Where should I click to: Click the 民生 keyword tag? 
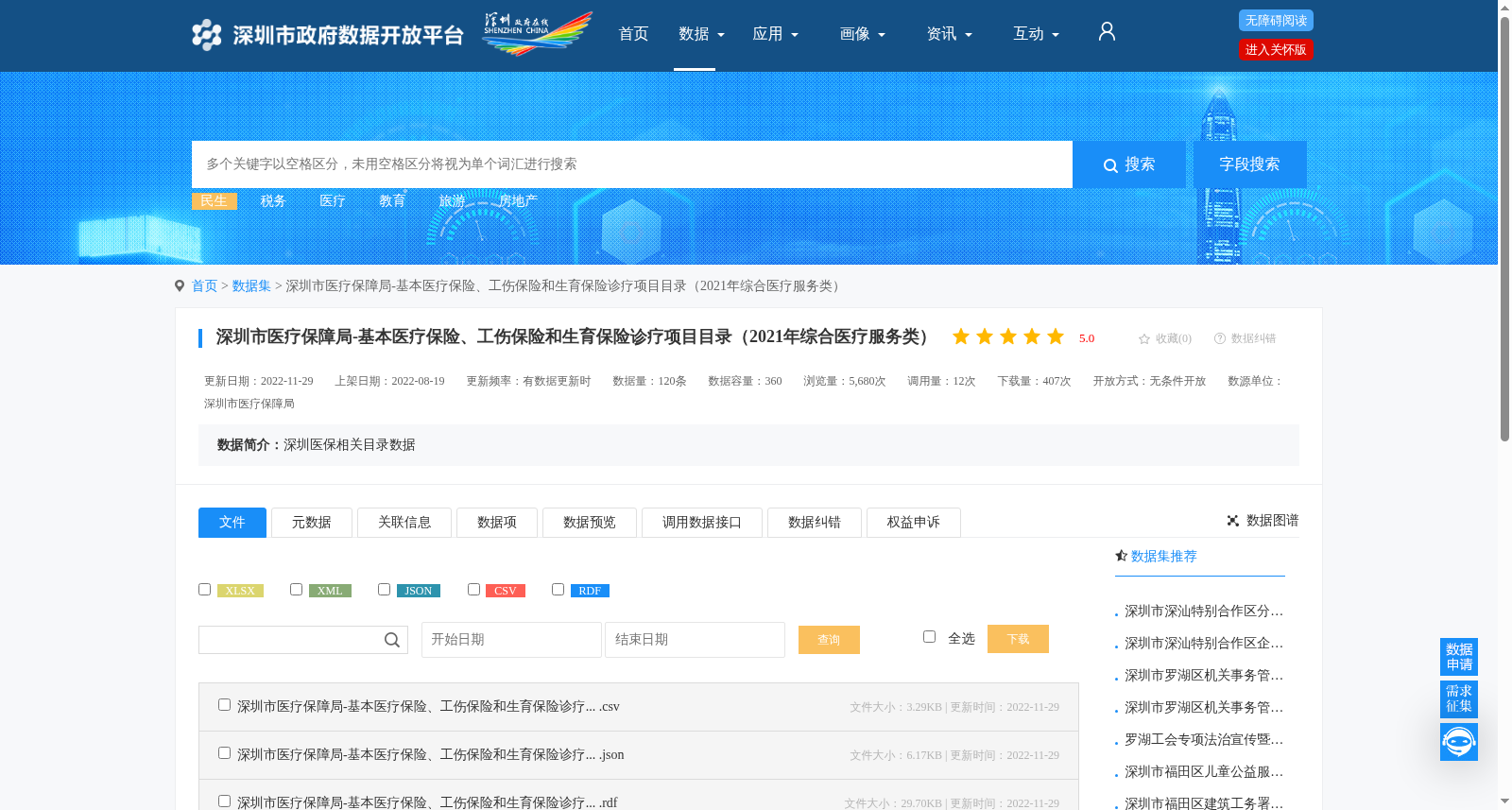pyautogui.click(x=215, y=201)
